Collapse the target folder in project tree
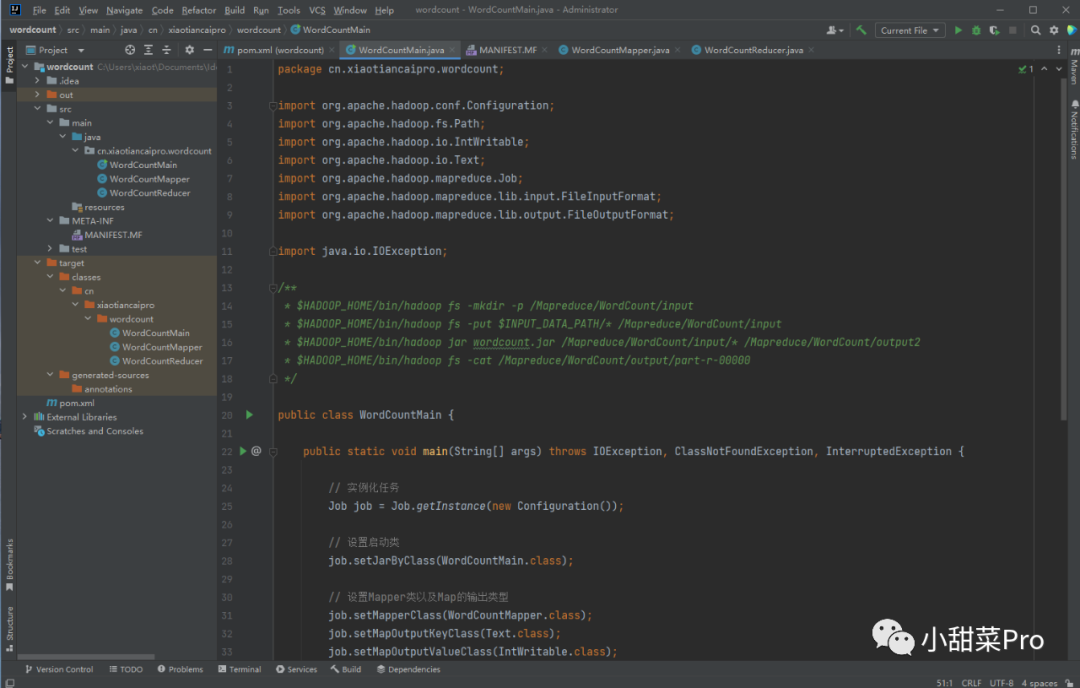1080x688 pixels. click(x=37, y=263)
